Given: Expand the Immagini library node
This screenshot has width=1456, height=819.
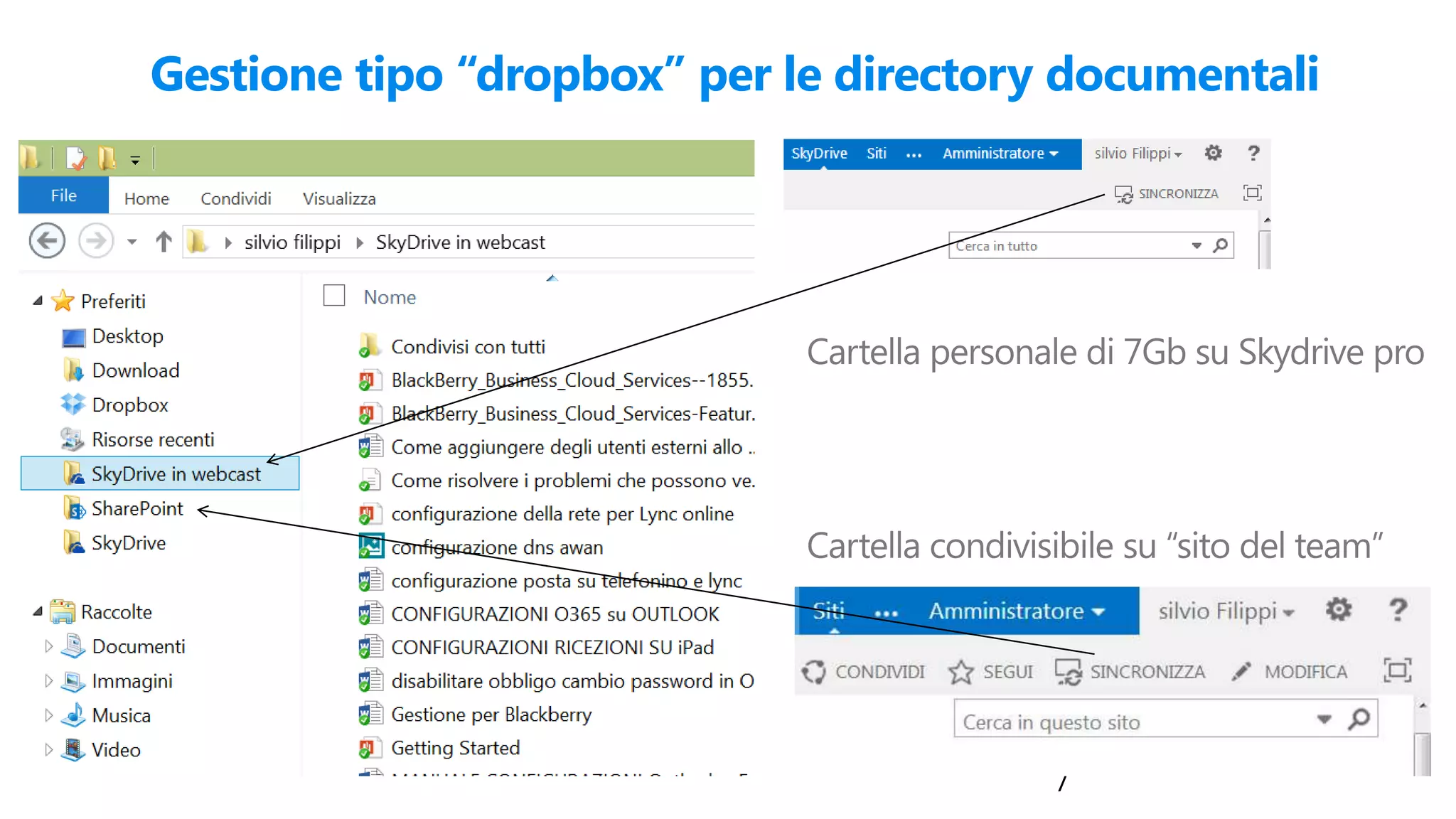Looking at the screenshot, I should [48, 680].
